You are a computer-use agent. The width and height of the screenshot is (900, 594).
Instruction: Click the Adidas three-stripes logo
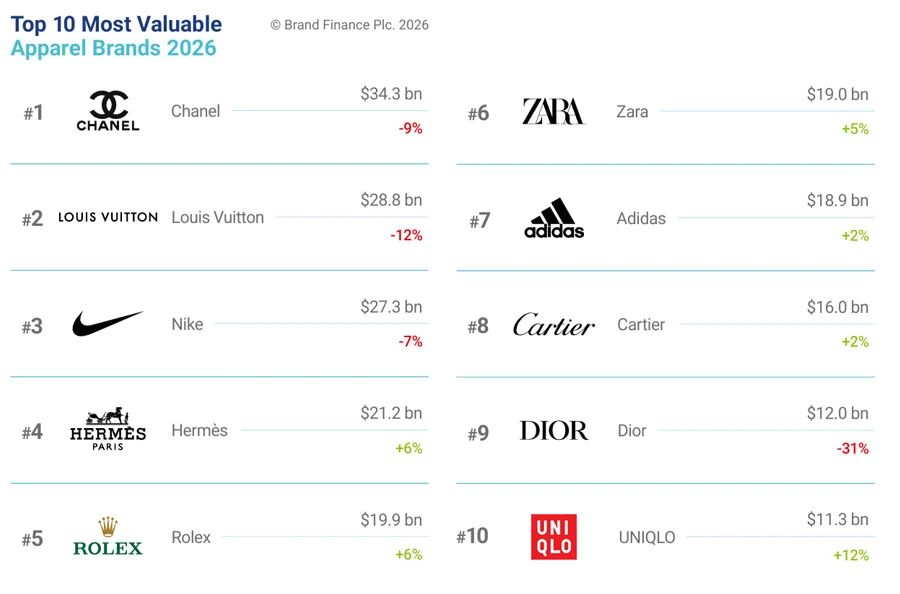[x=554, y=218]
